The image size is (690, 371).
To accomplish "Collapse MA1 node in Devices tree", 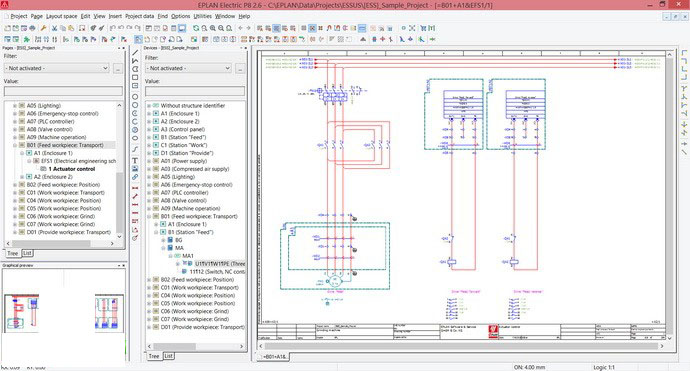I will (x=170, y=256).
